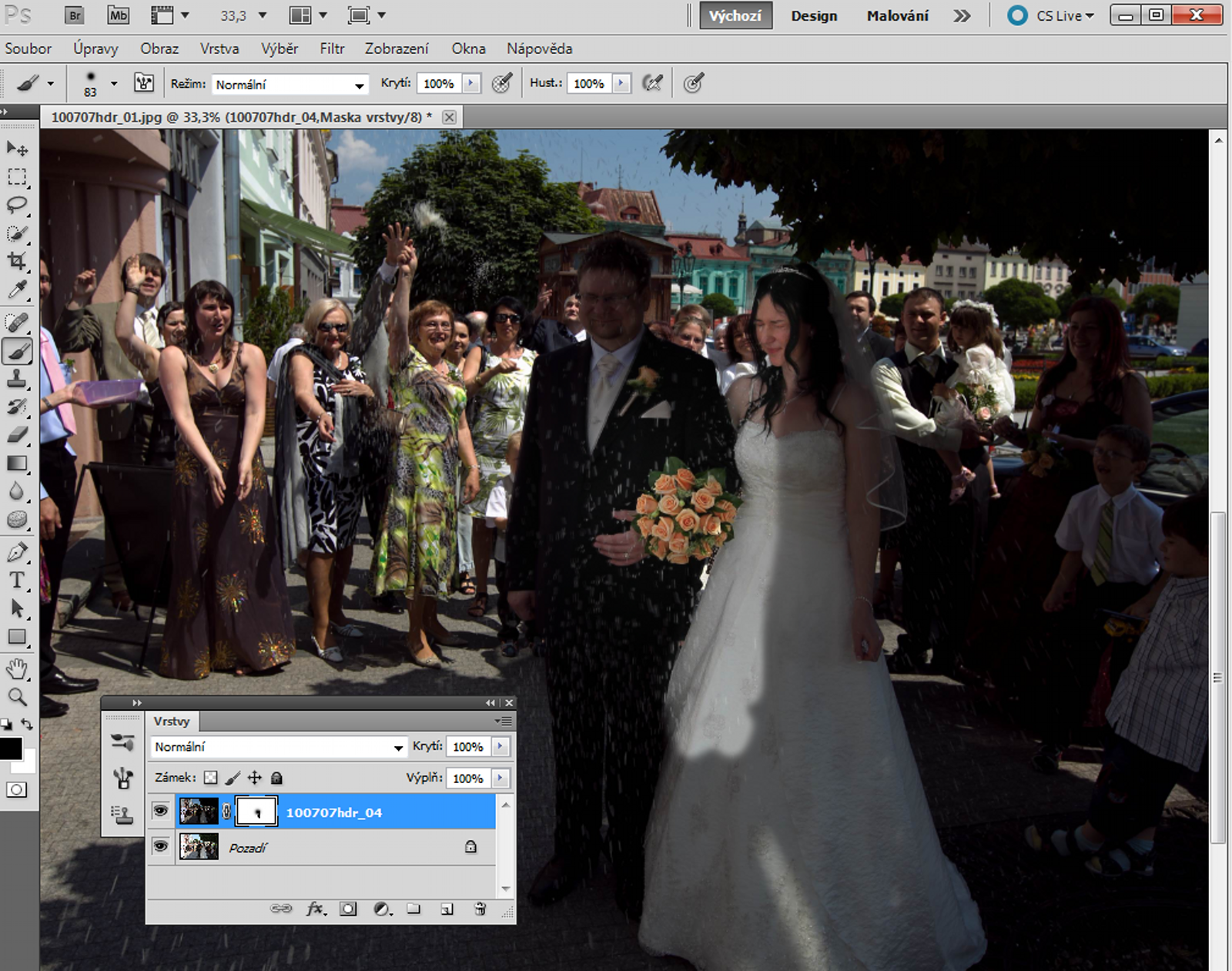This screenshot has height=971, width=1232.
Task: Switch to the Design workspace
Action: click(813, 16)
